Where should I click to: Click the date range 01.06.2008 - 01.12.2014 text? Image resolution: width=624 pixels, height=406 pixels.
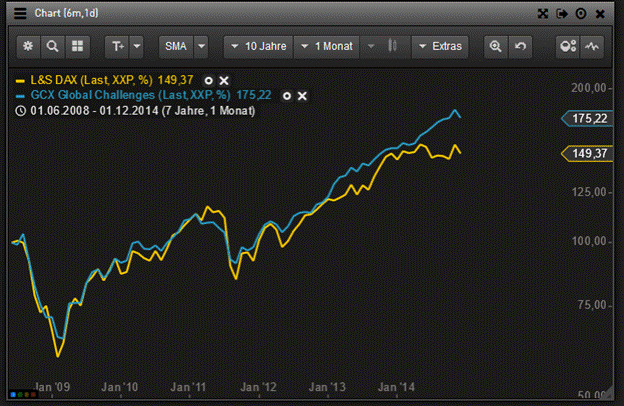143,111
